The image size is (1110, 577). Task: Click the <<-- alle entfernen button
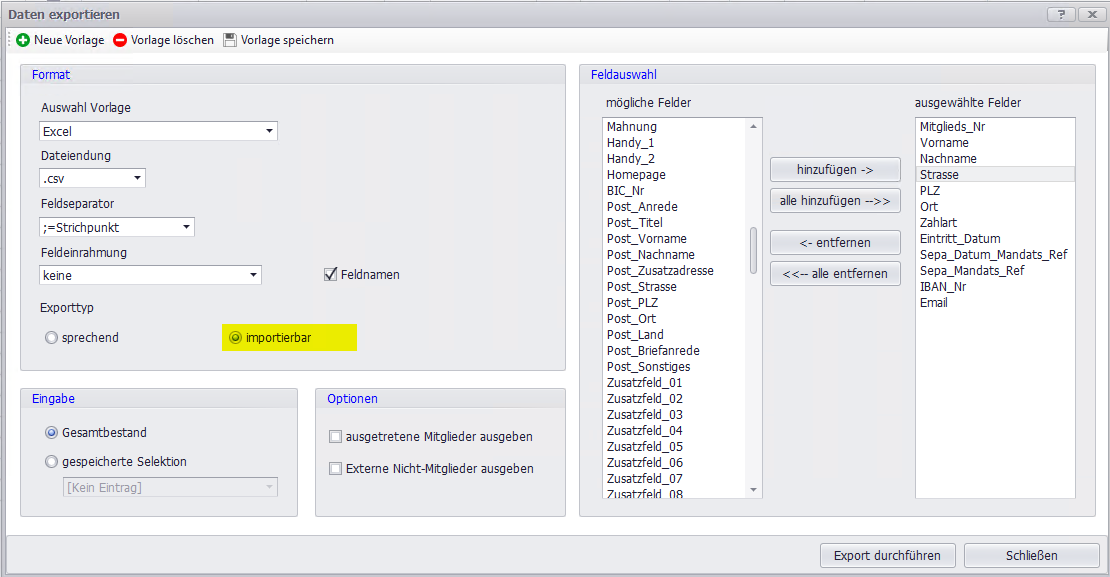pos(835,274)
